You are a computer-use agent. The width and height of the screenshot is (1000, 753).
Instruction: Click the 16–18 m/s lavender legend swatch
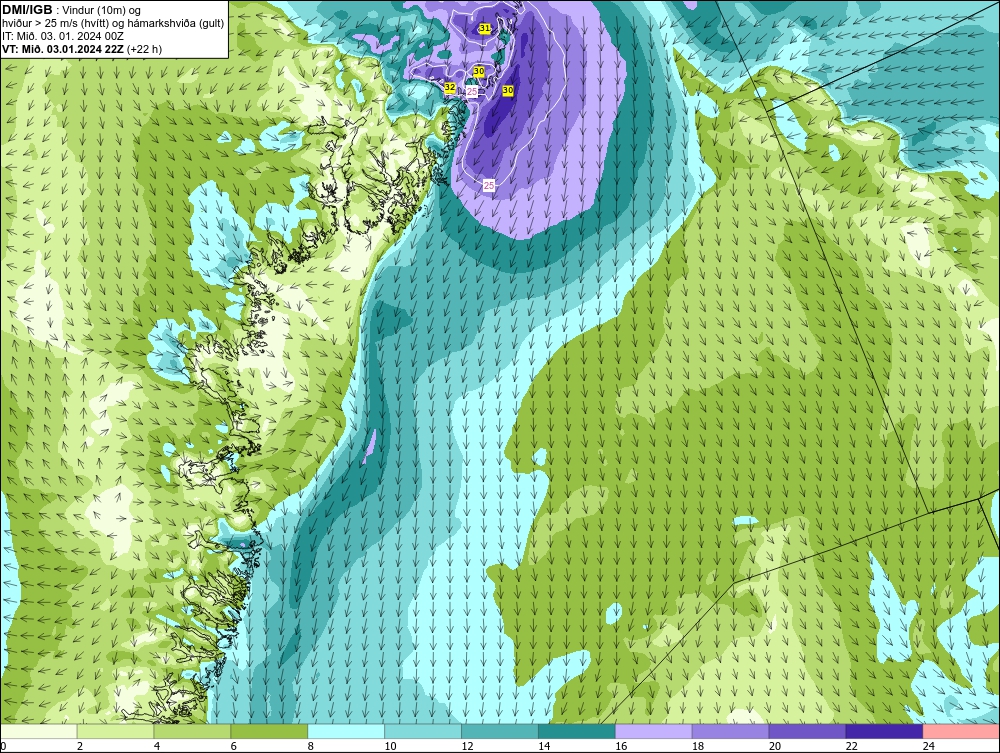[654, 731]
